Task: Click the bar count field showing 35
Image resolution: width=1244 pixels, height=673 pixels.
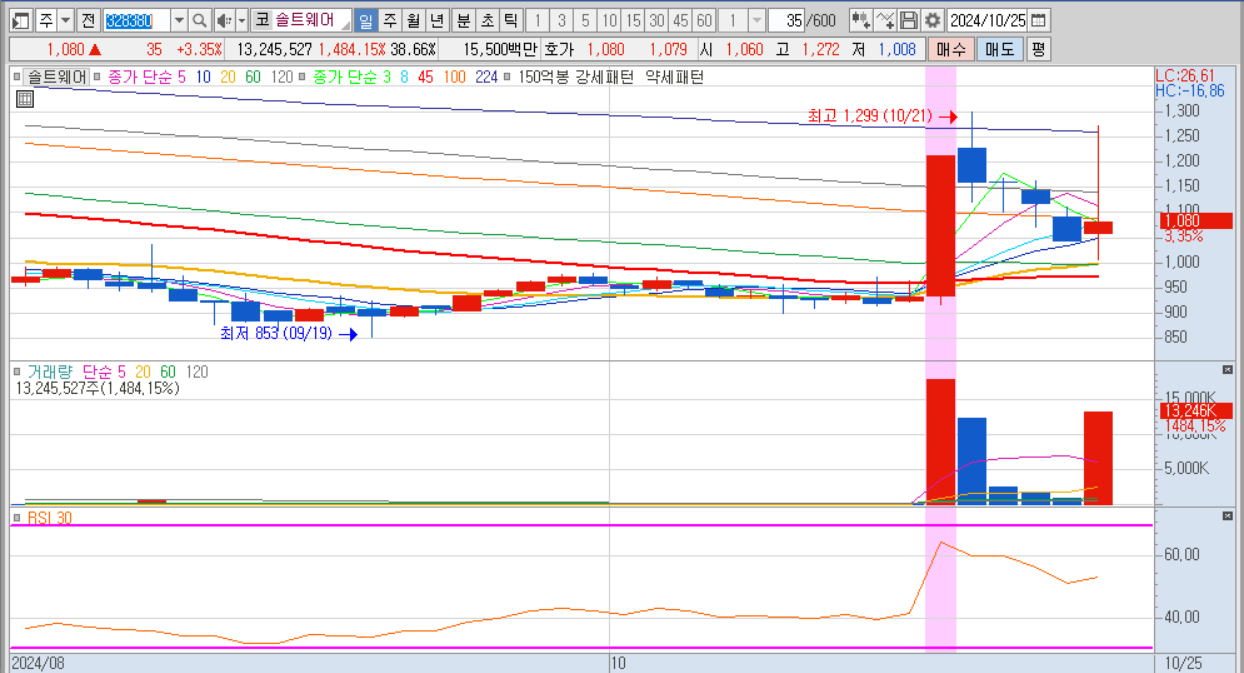Action: pyautogui.click(x=787, y=20)
